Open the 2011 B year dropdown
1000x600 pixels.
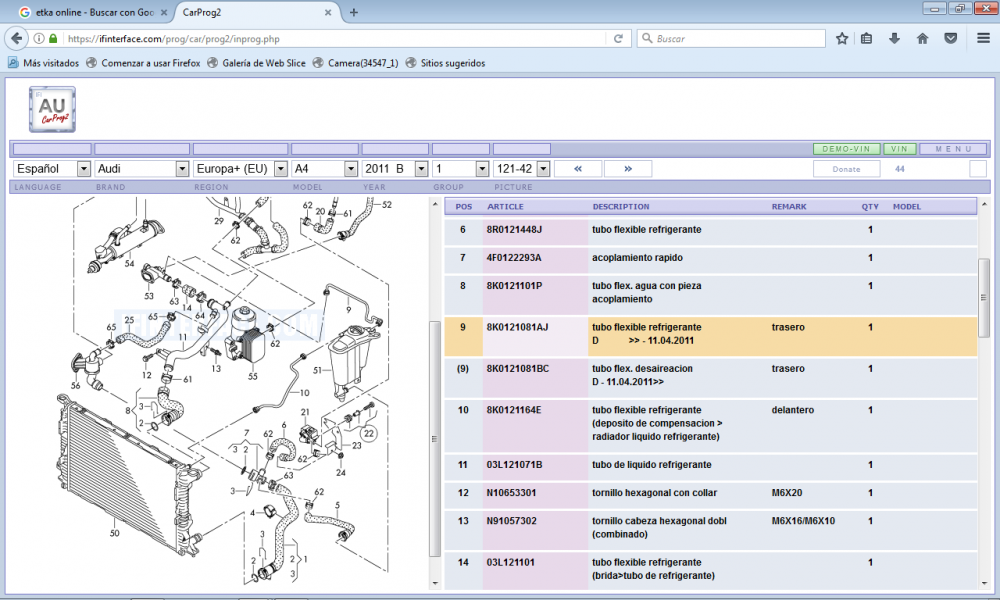click(394, 169)
